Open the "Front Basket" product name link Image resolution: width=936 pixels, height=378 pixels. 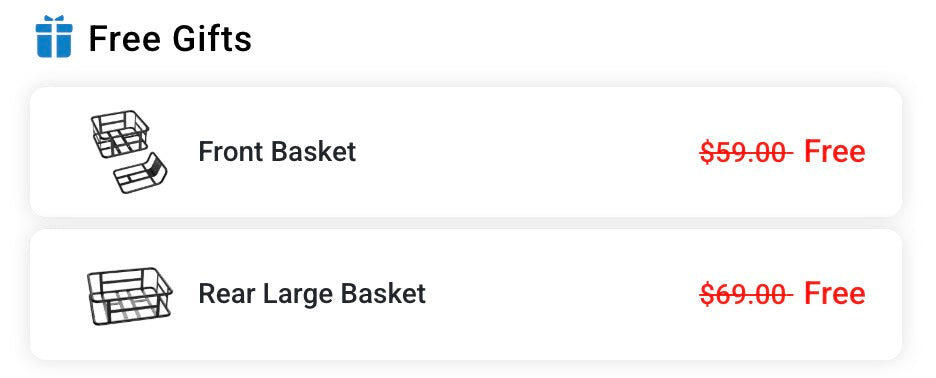tap(277, 152)
